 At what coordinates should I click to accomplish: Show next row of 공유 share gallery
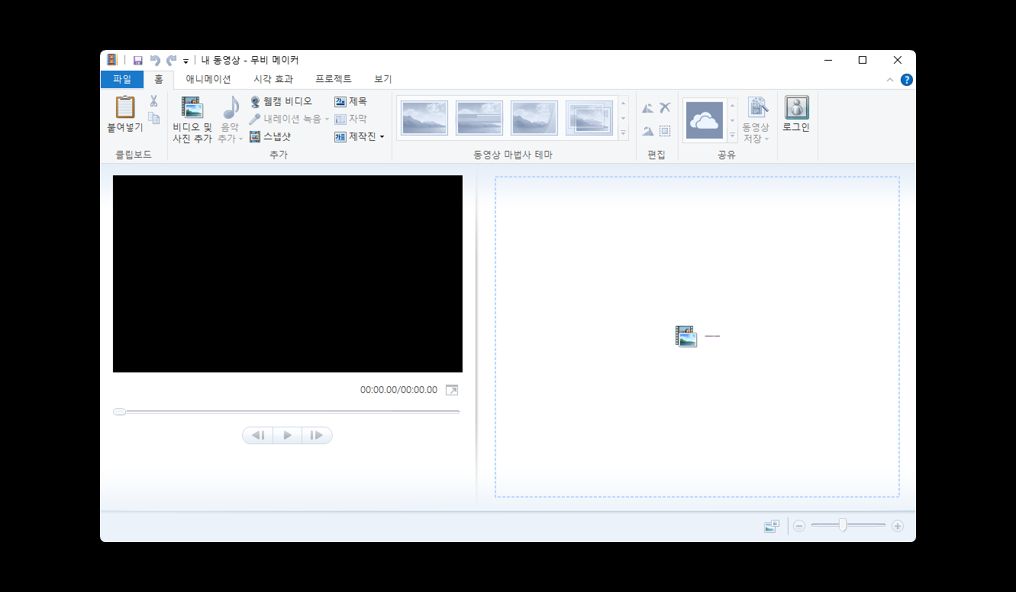pyautogui.click(x=732, y=120)
